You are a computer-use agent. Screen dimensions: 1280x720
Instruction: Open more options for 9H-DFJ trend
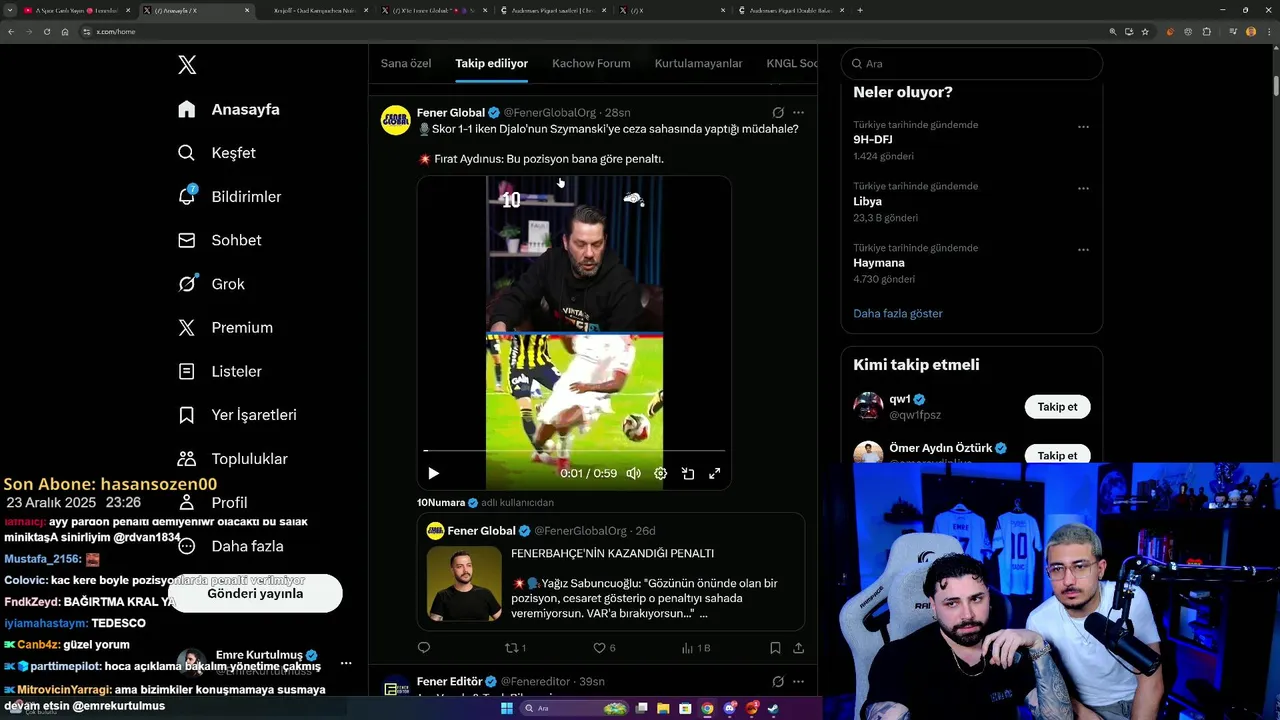click(x=1083, y=127)
